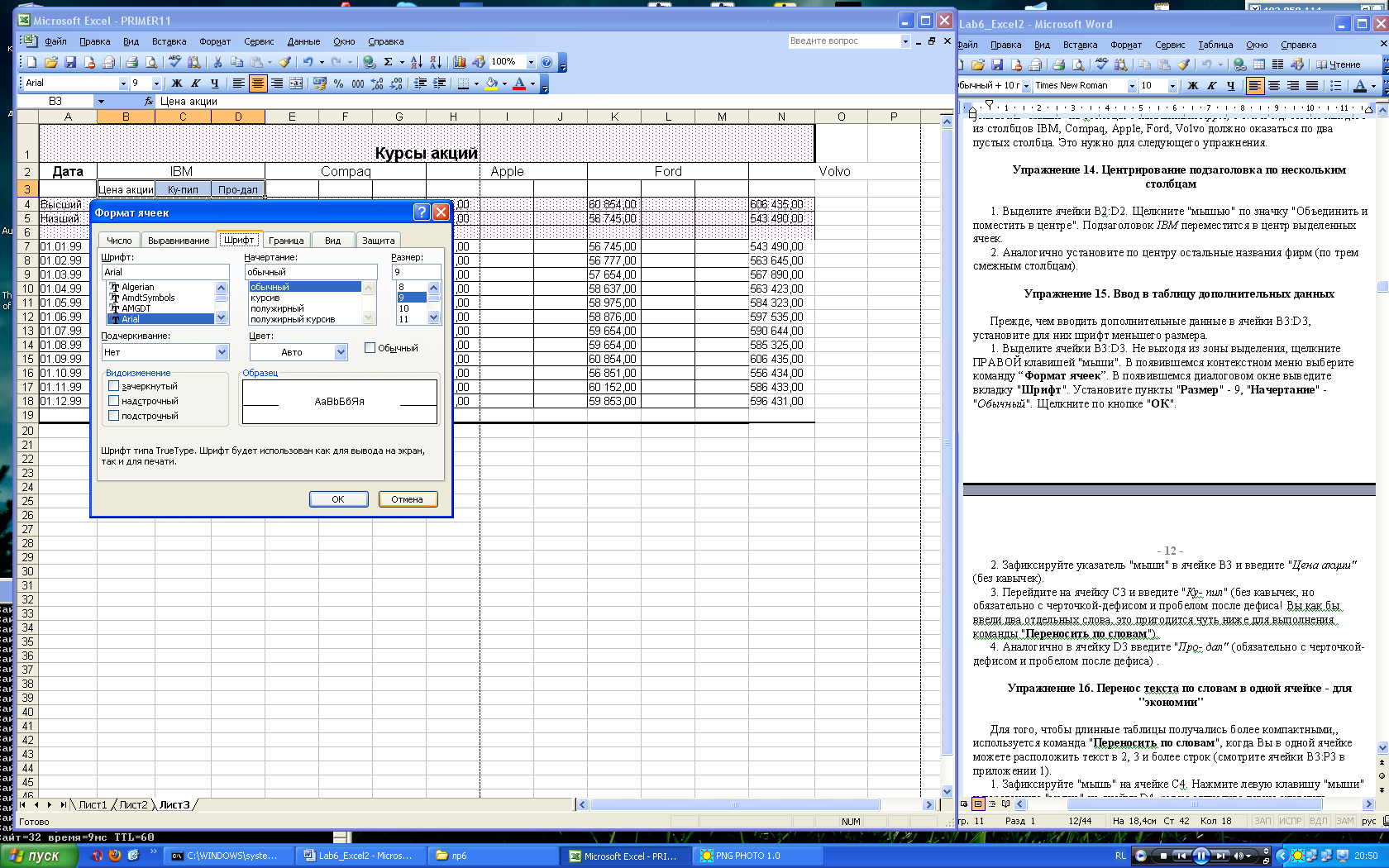Toggle underline Ч in Excel formatting toolbar

[215, 83]
